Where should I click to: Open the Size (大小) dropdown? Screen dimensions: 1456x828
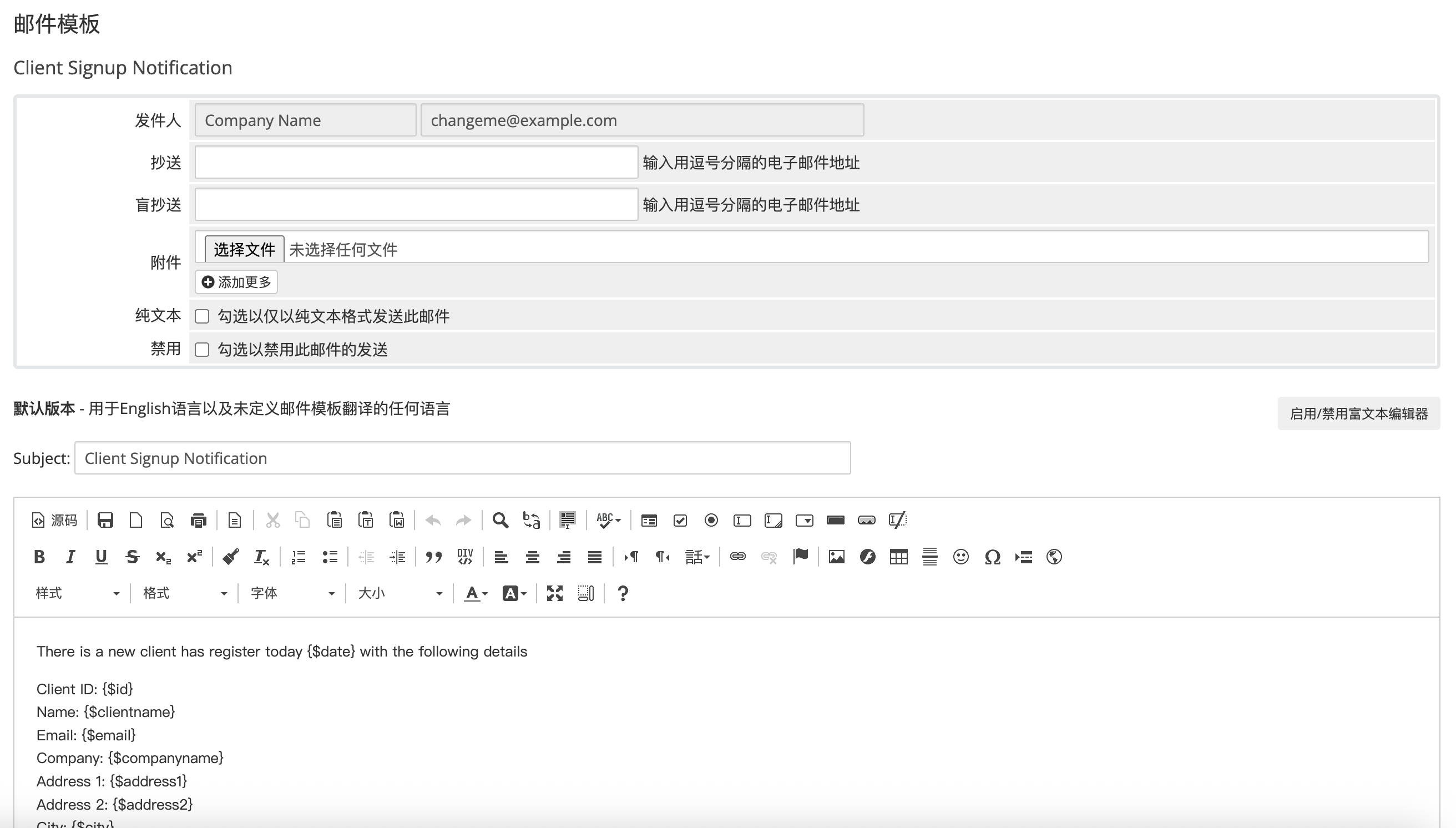(x=400, y=594)
